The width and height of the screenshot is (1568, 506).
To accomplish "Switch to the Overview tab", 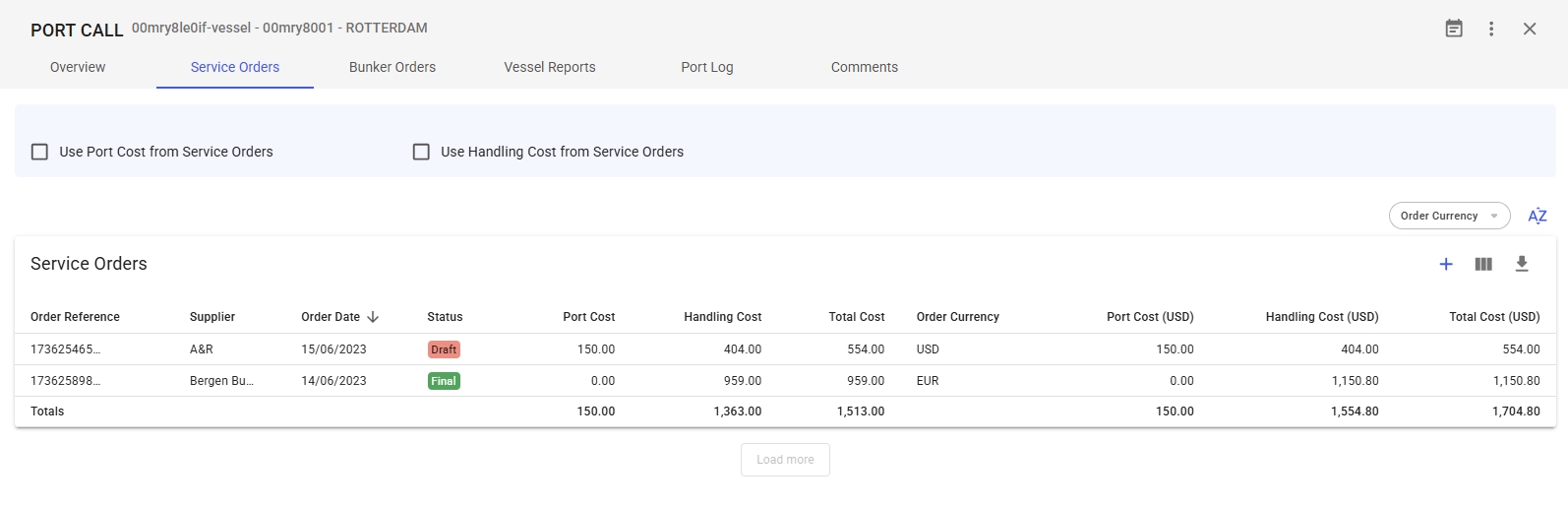I will pyautogui.click(x=78, y=67).
